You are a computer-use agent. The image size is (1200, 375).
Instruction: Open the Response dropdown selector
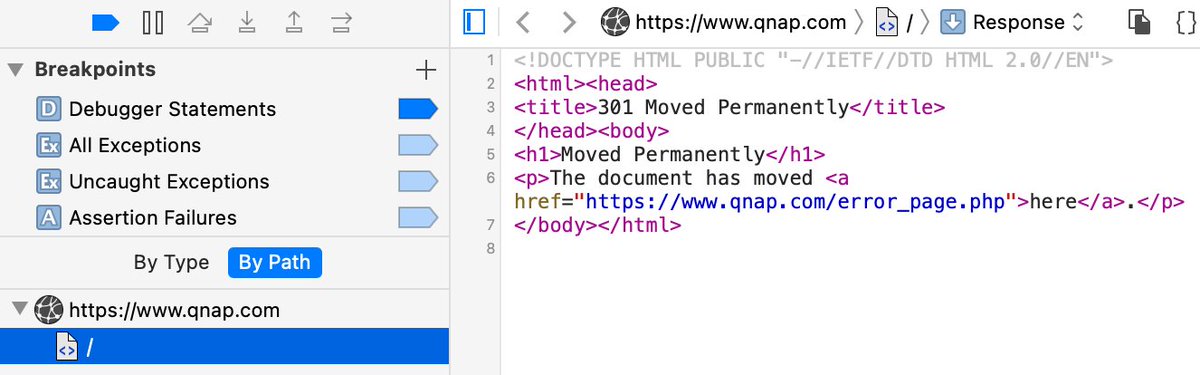pyautogui.click(x=1012, y=21)
